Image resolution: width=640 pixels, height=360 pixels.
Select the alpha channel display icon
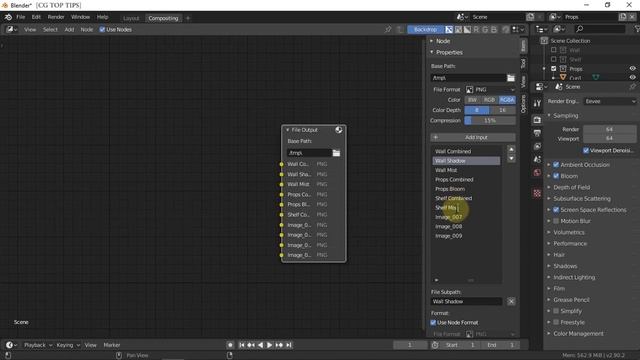click(x=467, y=29)
